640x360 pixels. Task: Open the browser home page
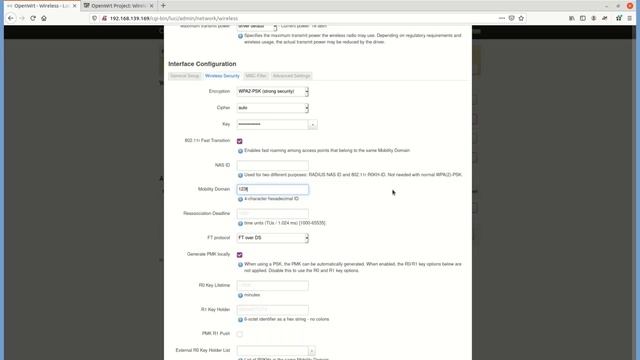tap(44, 18)
